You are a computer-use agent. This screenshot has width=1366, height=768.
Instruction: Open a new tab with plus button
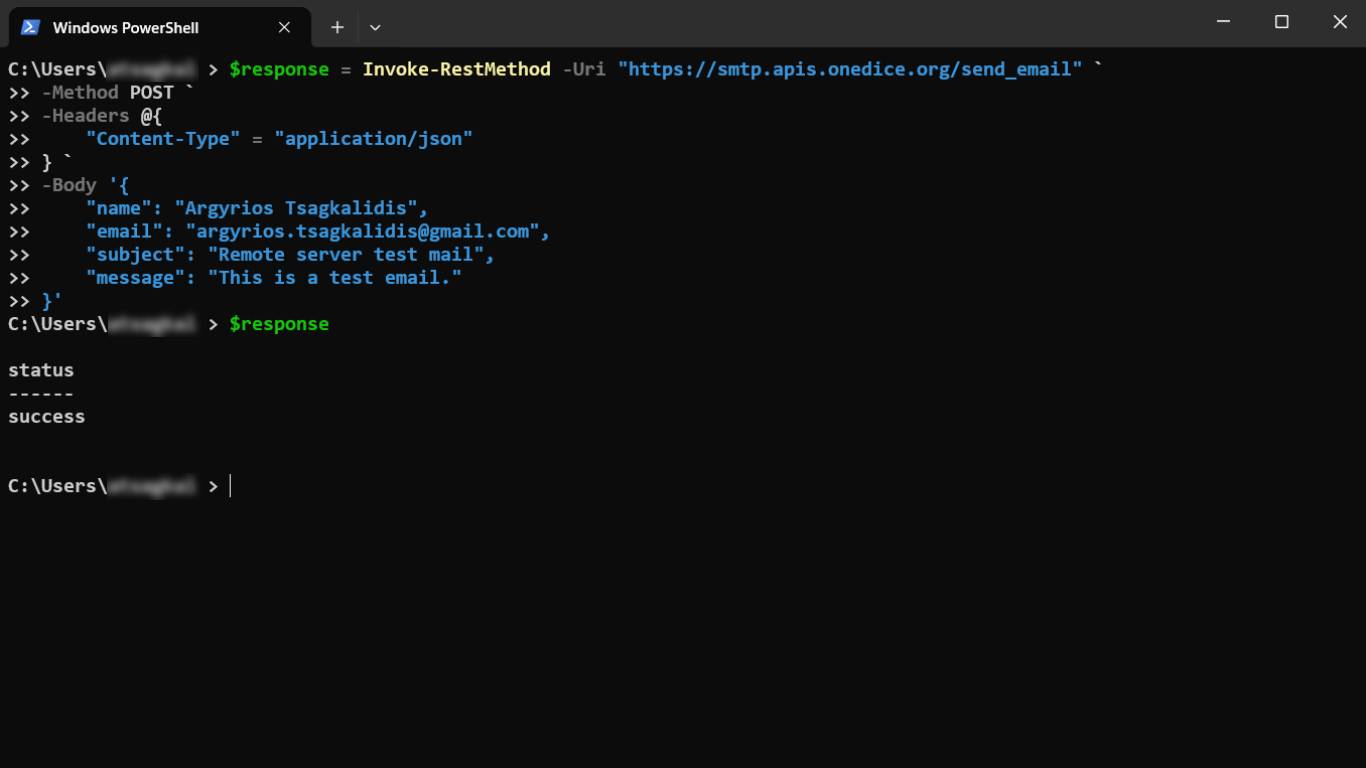[337, 27]
